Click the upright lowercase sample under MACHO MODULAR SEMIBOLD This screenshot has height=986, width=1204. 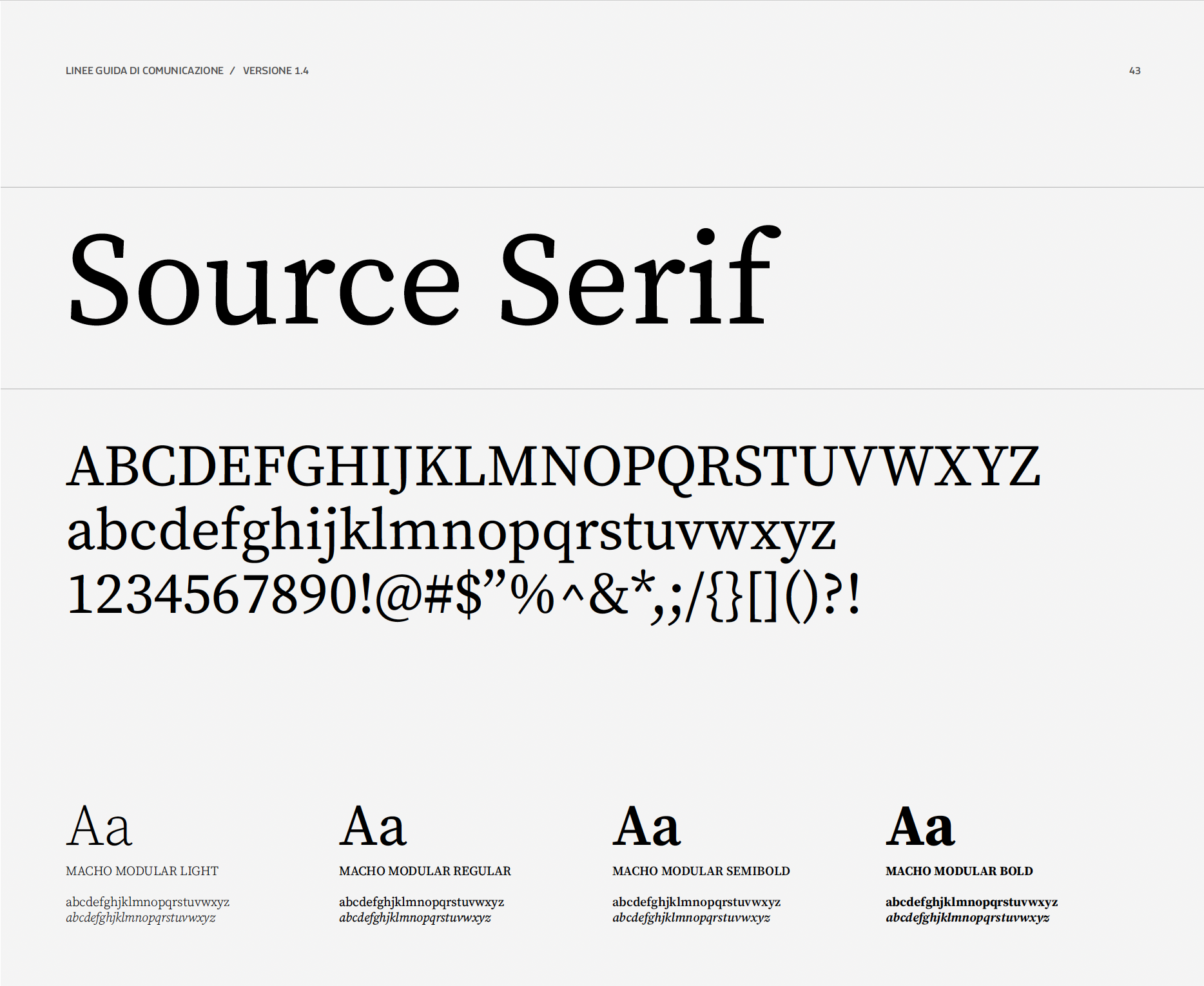[x=697, y=902]
